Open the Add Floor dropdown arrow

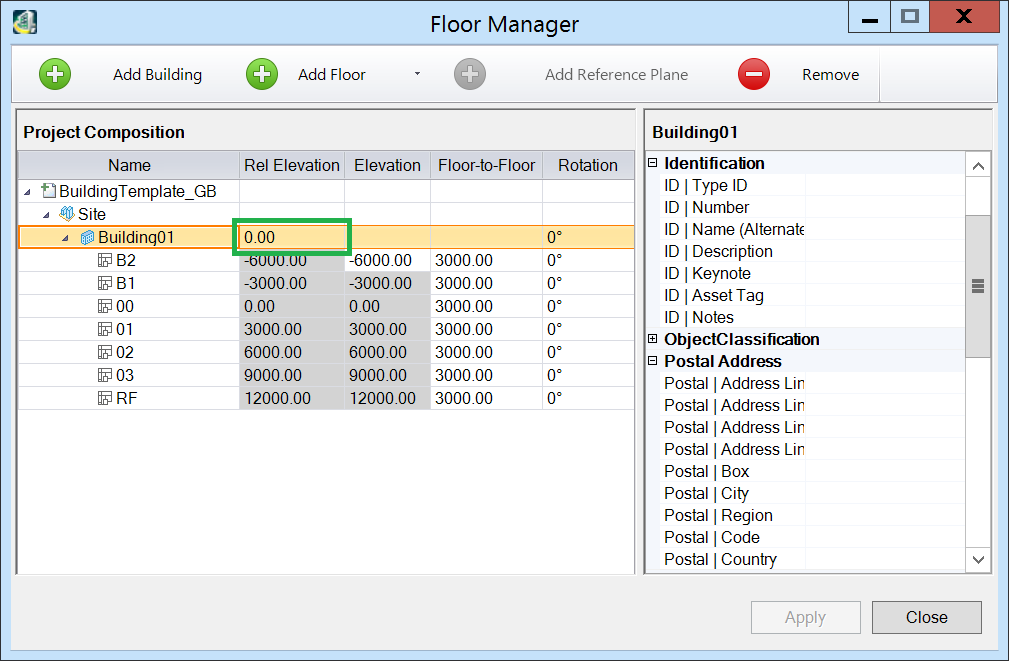(x=417, y=74)
